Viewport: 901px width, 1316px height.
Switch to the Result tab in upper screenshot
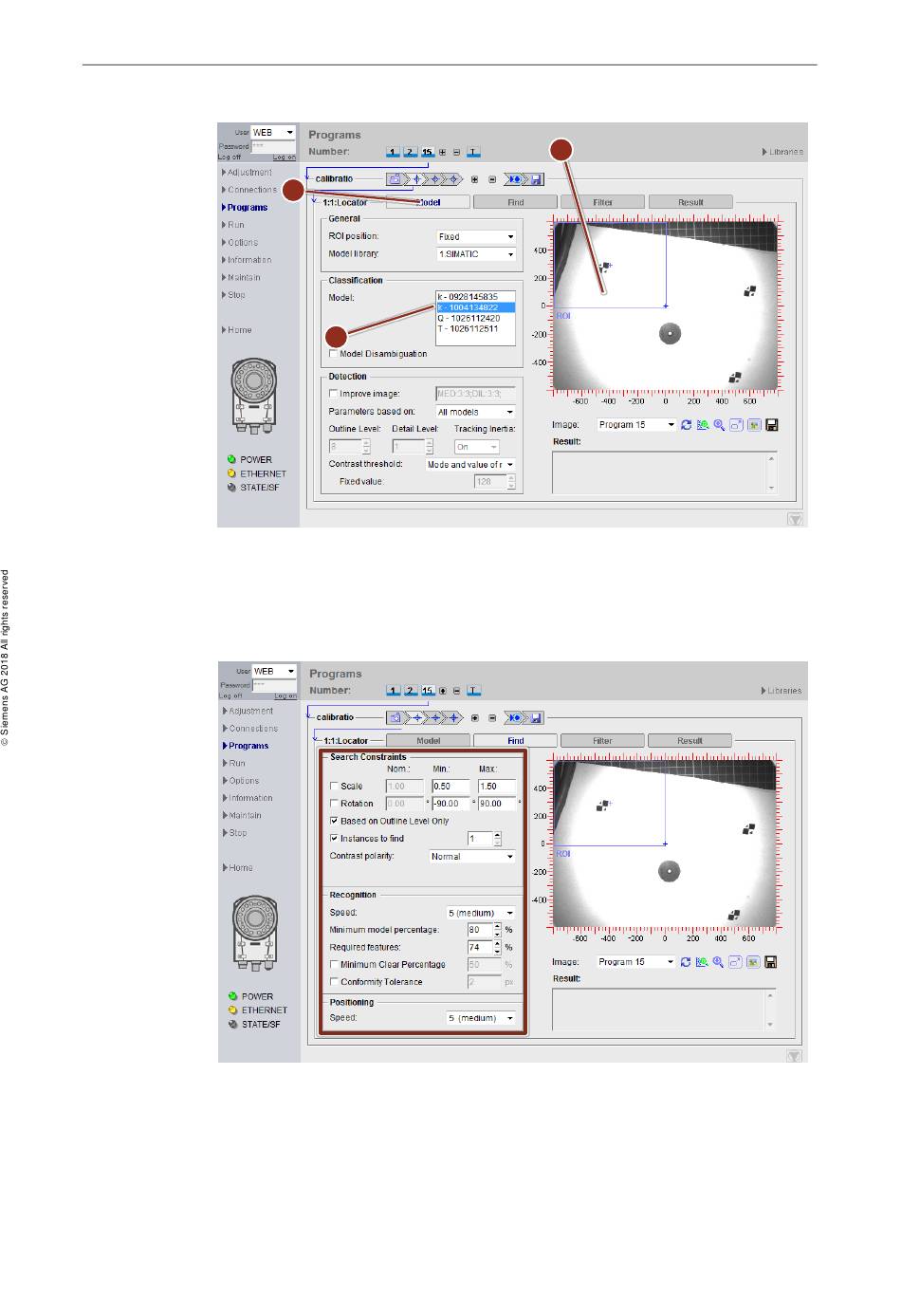tap(690, 202)
